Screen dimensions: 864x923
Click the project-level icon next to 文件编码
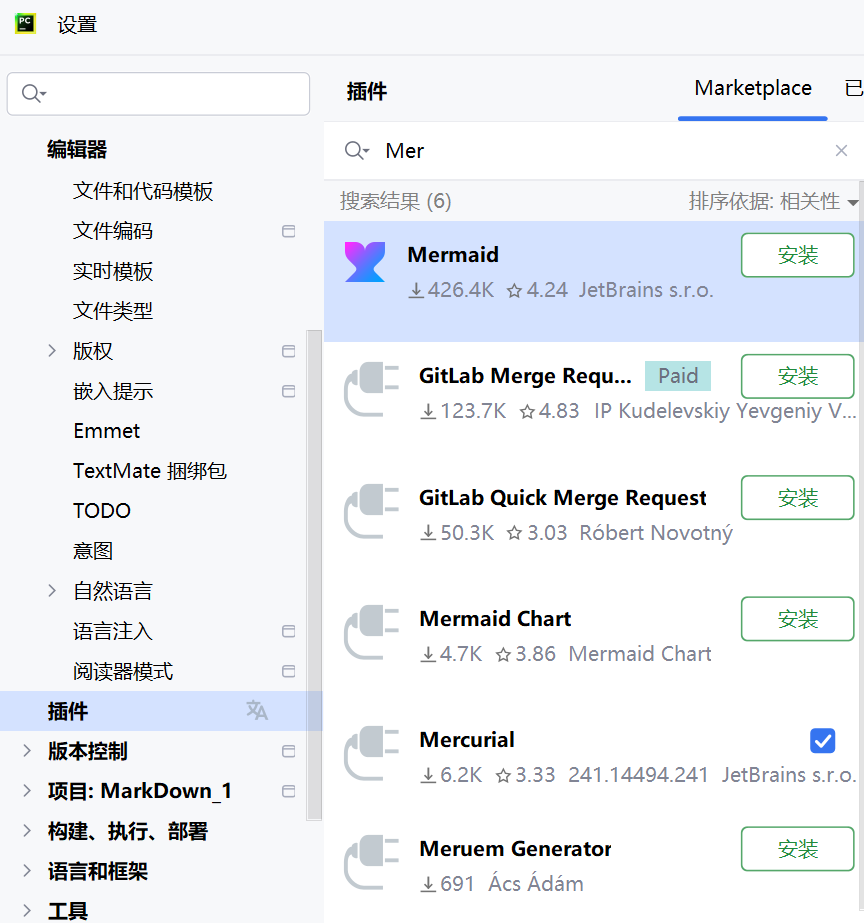coord(288,231)
